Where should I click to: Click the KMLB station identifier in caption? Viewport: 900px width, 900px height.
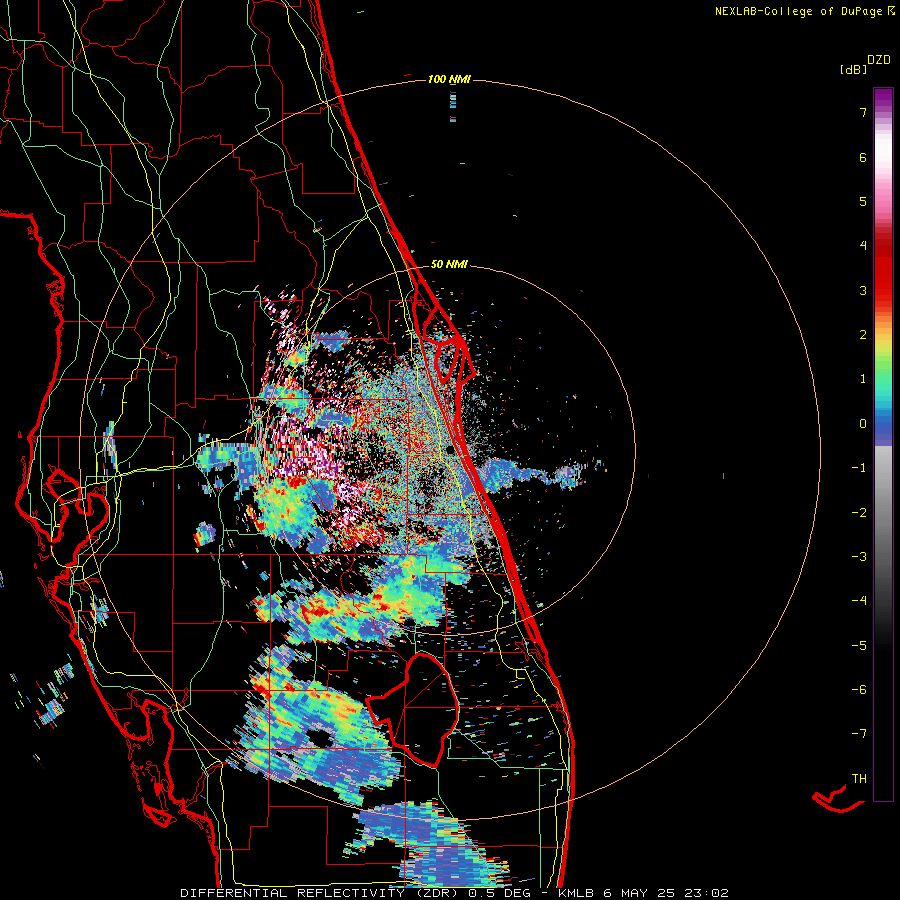point(576,893)
